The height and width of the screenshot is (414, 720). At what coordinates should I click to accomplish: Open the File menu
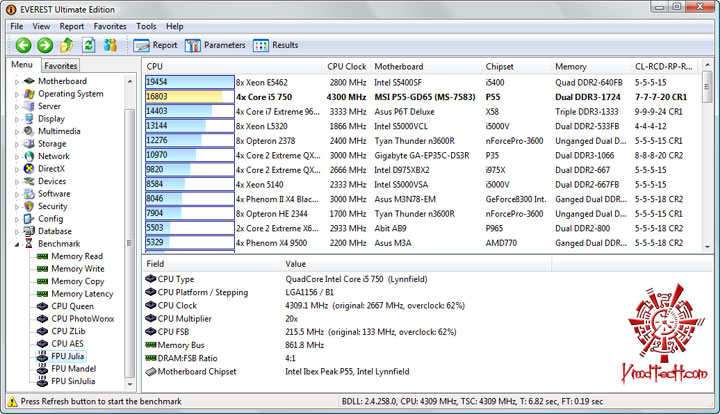point(17,26)
